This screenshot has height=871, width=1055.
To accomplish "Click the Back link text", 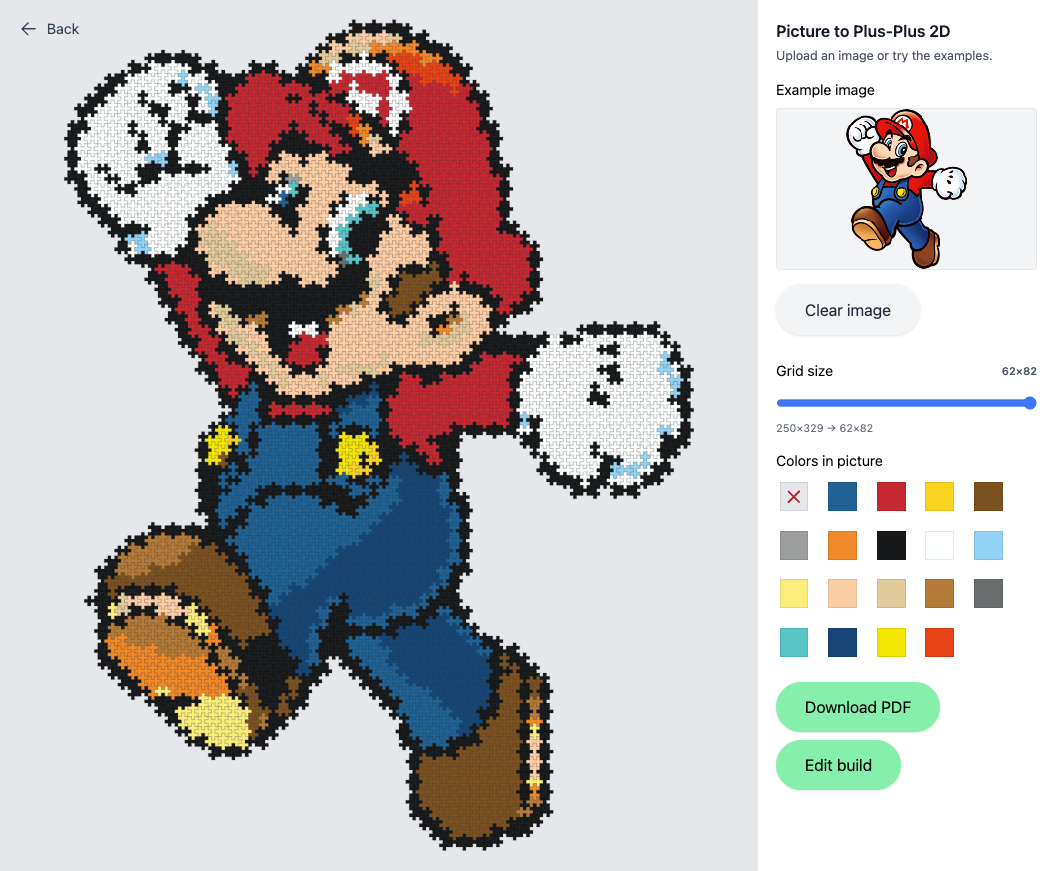I will tap(63, 29).
